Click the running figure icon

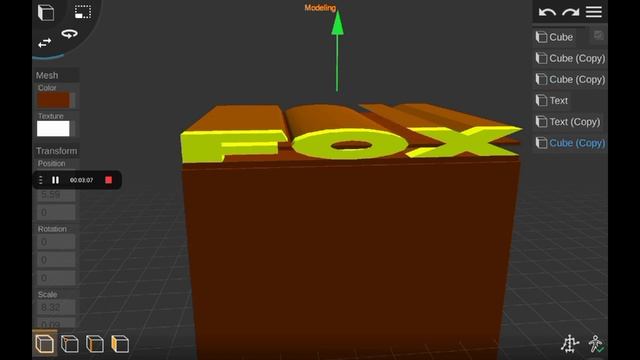[x=596, y=344]
